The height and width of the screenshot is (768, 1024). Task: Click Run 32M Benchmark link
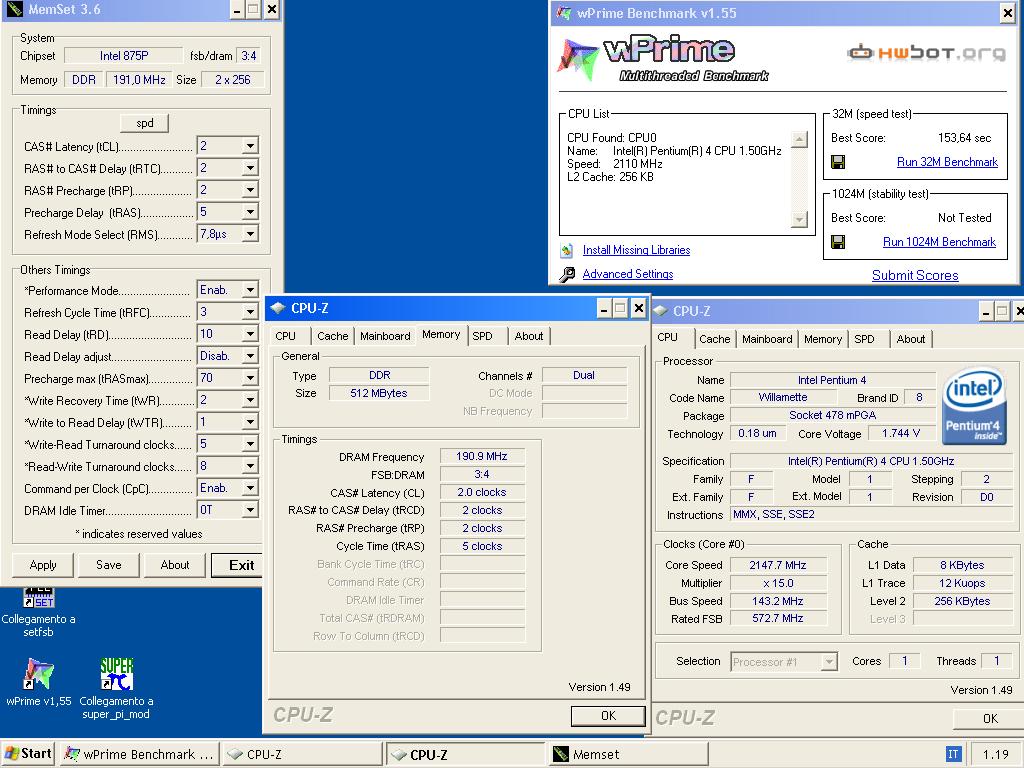[x=947, y=162]
